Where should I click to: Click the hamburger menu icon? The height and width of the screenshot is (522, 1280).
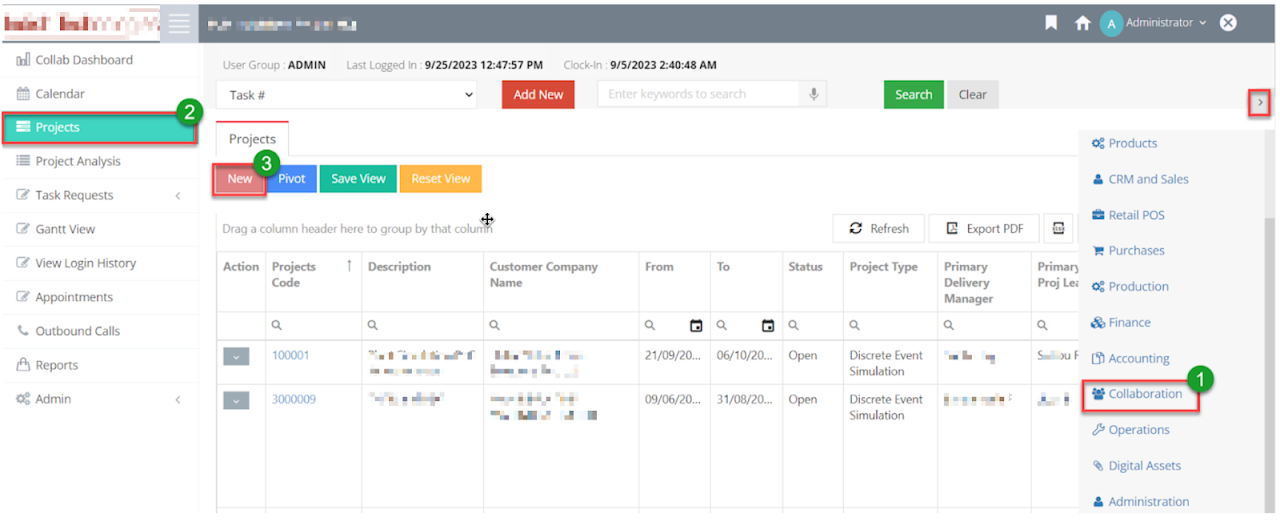click(x=179, y=24)
